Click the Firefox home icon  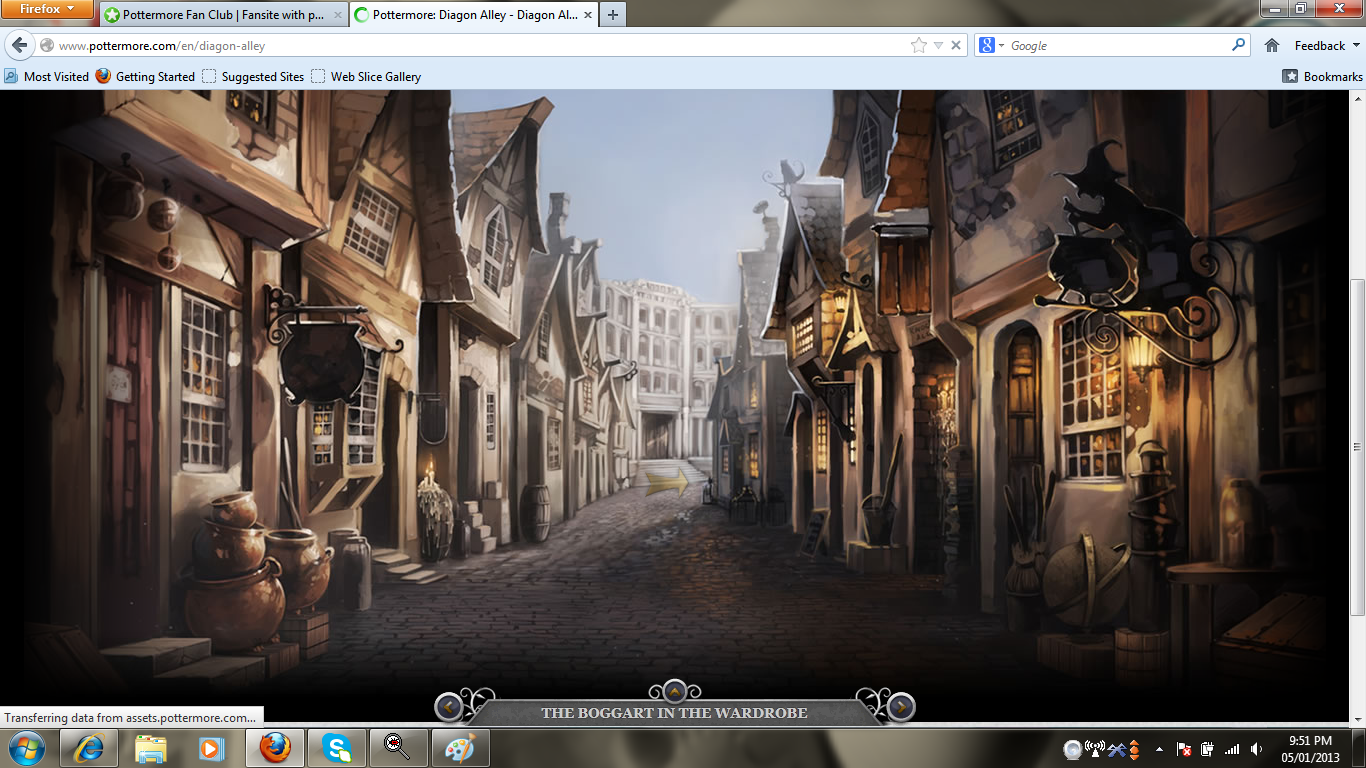coord(1270,45)
